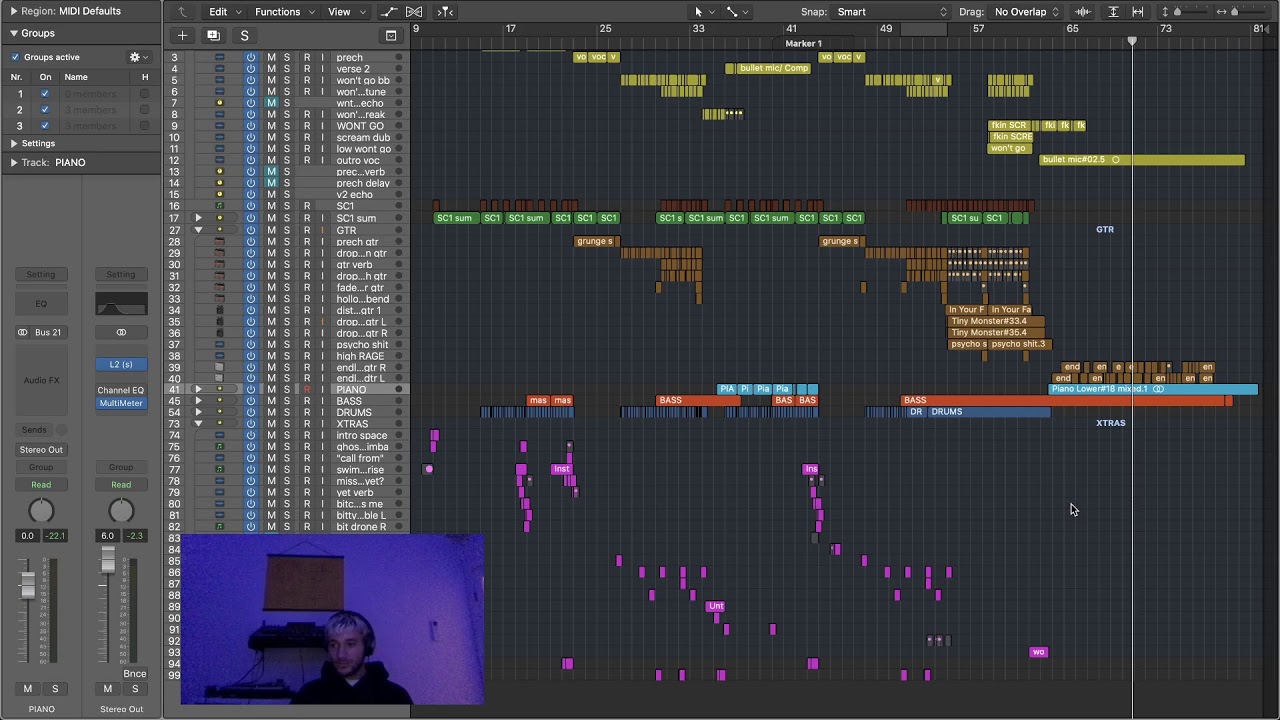Click the link icon next to Bus 21
1280x720 pixels.
[x=22, y=332]
